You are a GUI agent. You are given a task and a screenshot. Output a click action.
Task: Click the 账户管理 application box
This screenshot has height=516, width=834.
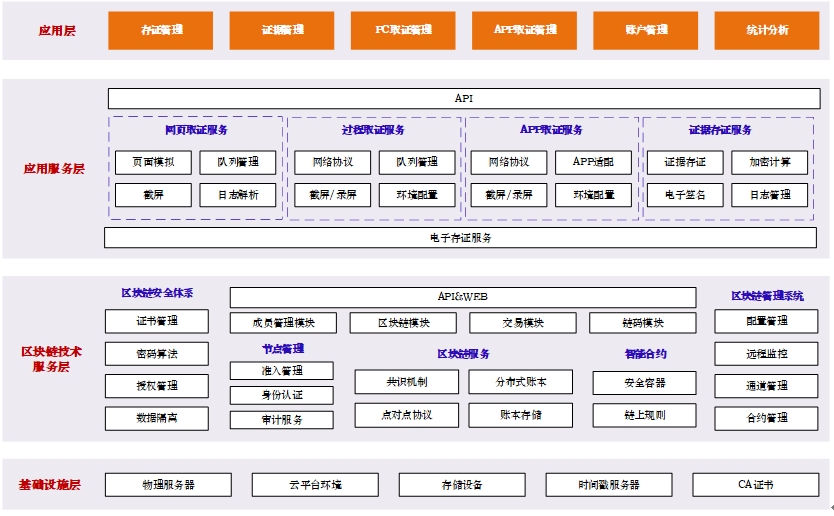646,30
